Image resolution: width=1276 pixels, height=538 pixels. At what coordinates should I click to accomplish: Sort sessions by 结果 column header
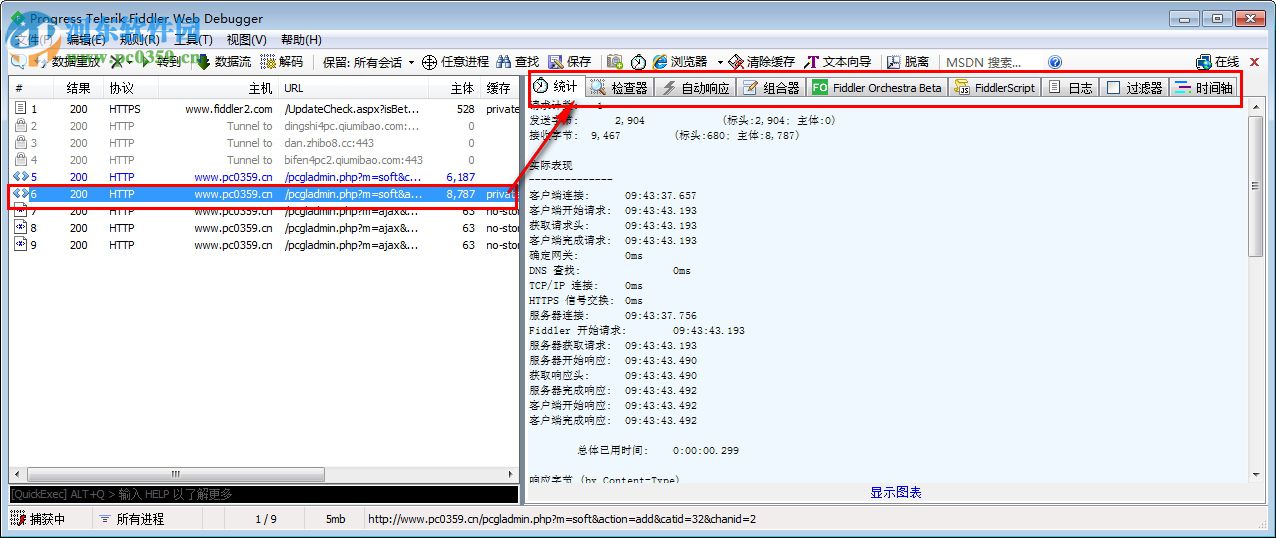pos(78,88)
